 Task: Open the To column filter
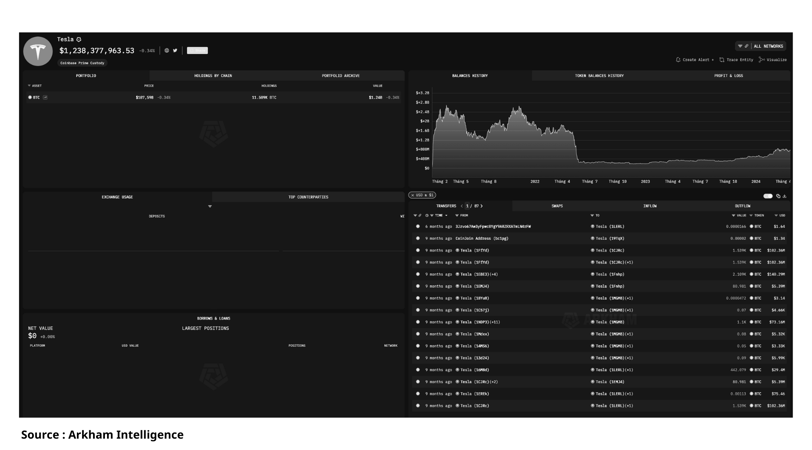[x=594, y=215]
